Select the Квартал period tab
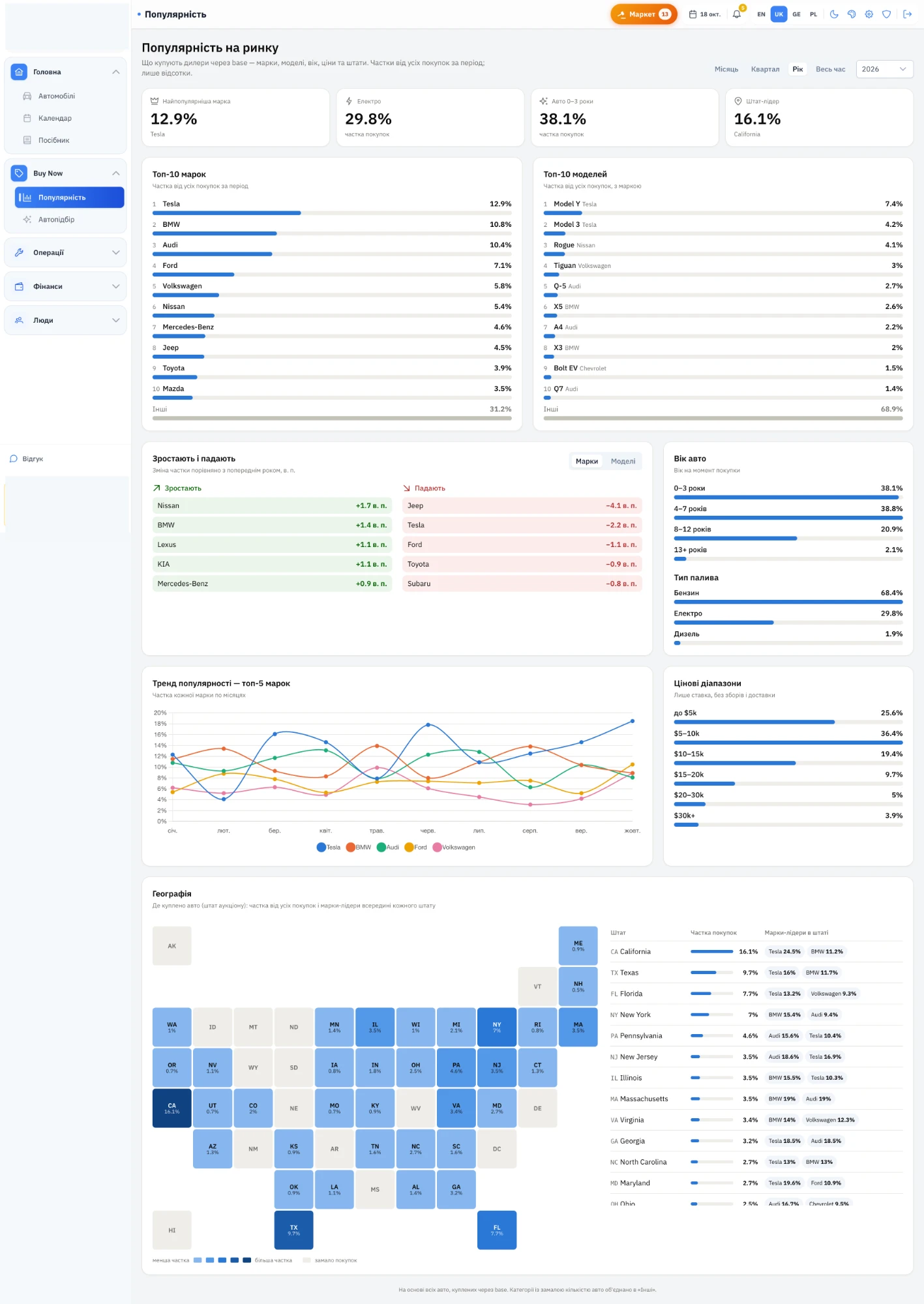 click(x=765, y=69)
